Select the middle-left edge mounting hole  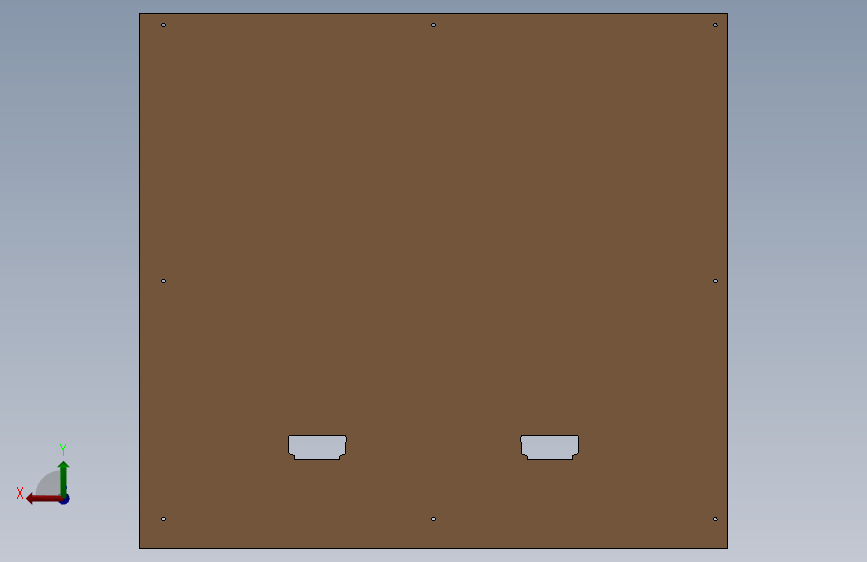pos(164,281)
